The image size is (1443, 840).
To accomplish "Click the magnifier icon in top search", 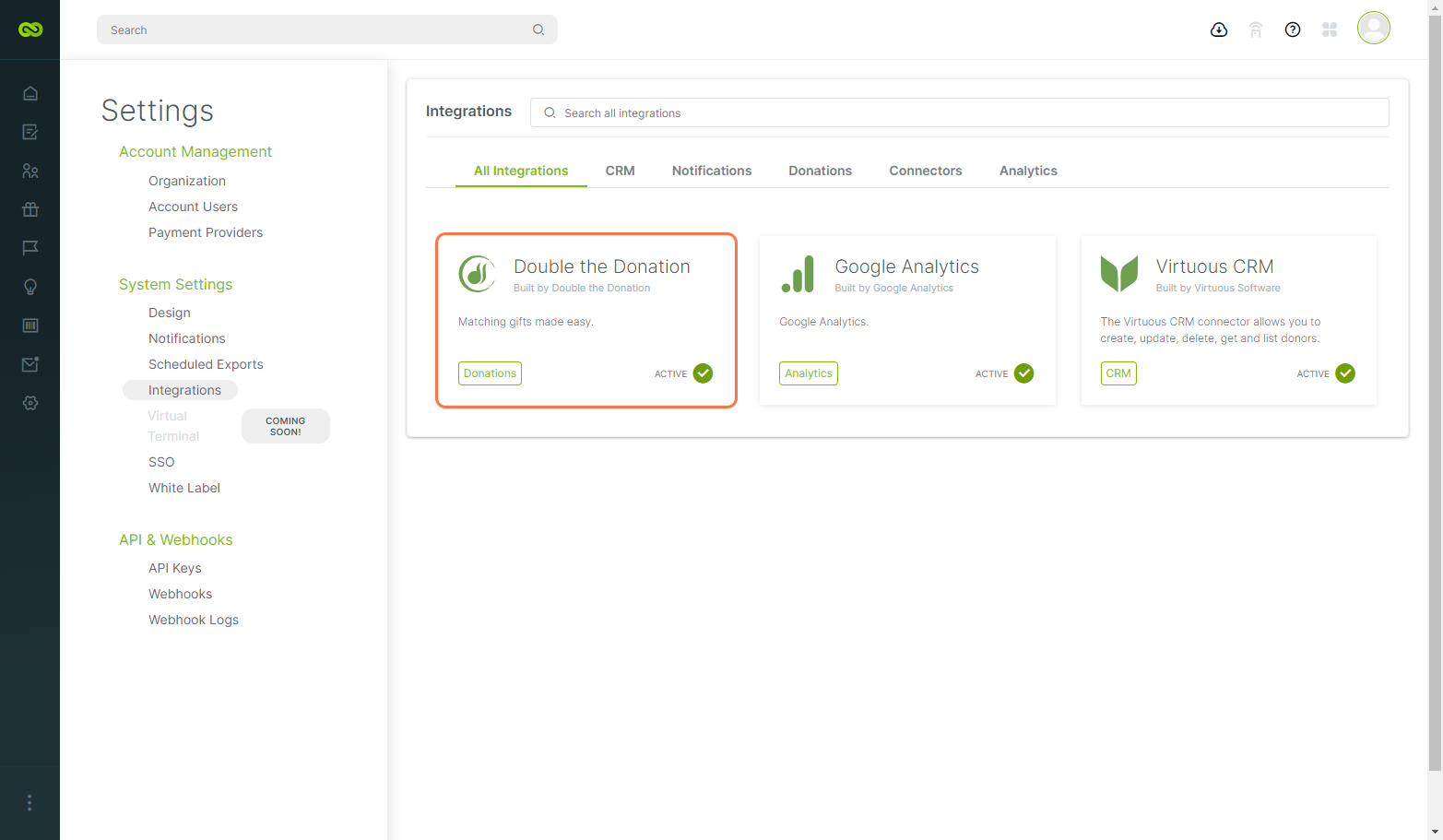I will coord(538,30).
